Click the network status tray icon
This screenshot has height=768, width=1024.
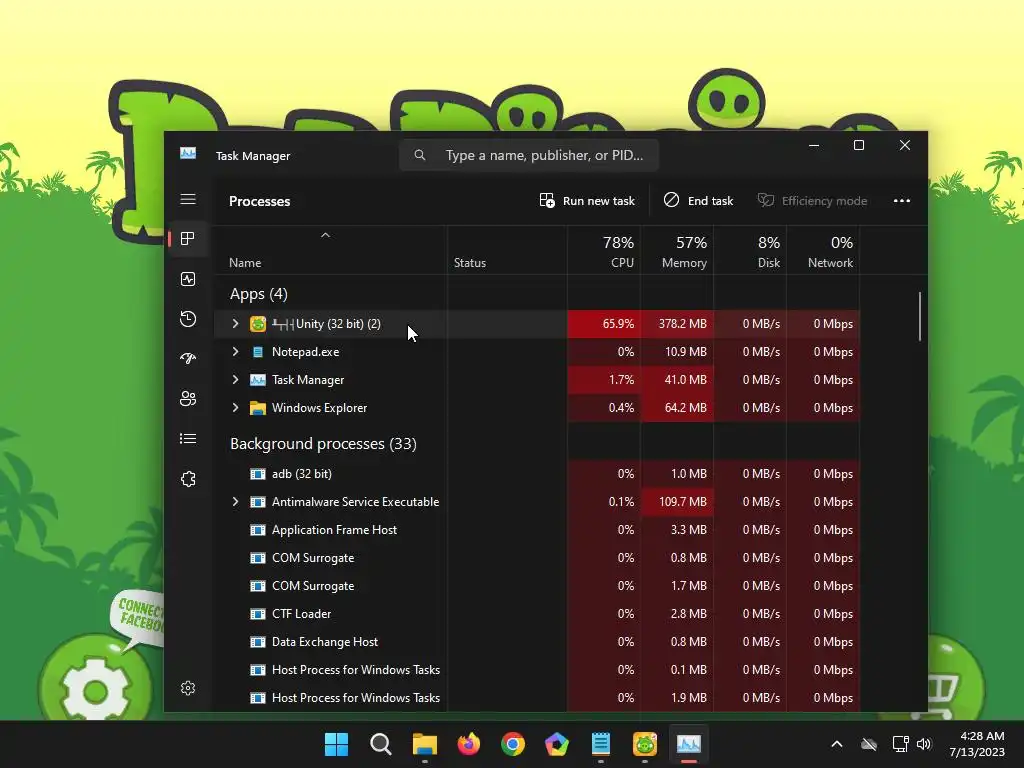[x=901, y=744]
